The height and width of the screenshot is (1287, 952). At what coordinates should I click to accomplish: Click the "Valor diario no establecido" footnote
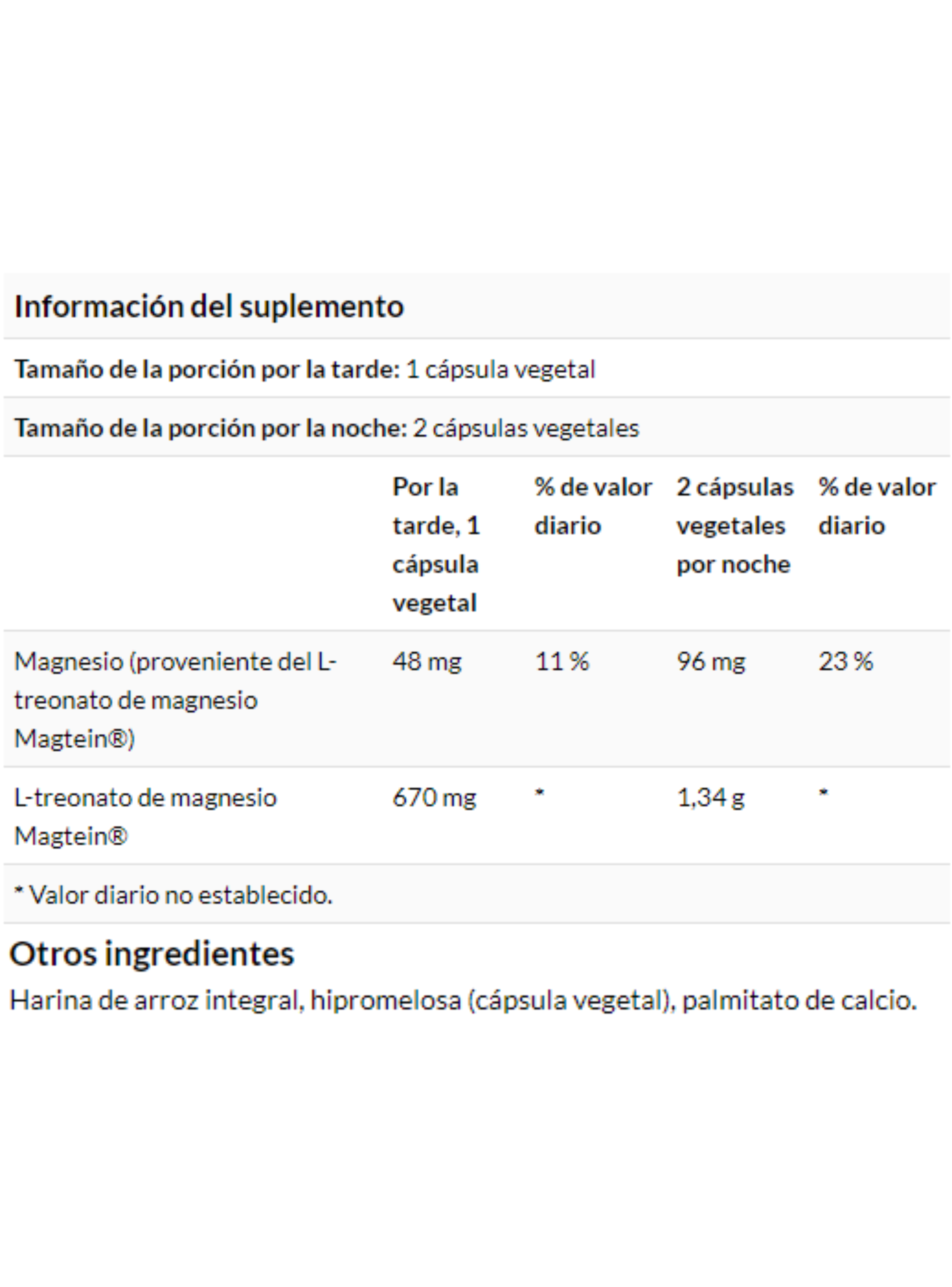pyautogui.click(x=174, y=895)
